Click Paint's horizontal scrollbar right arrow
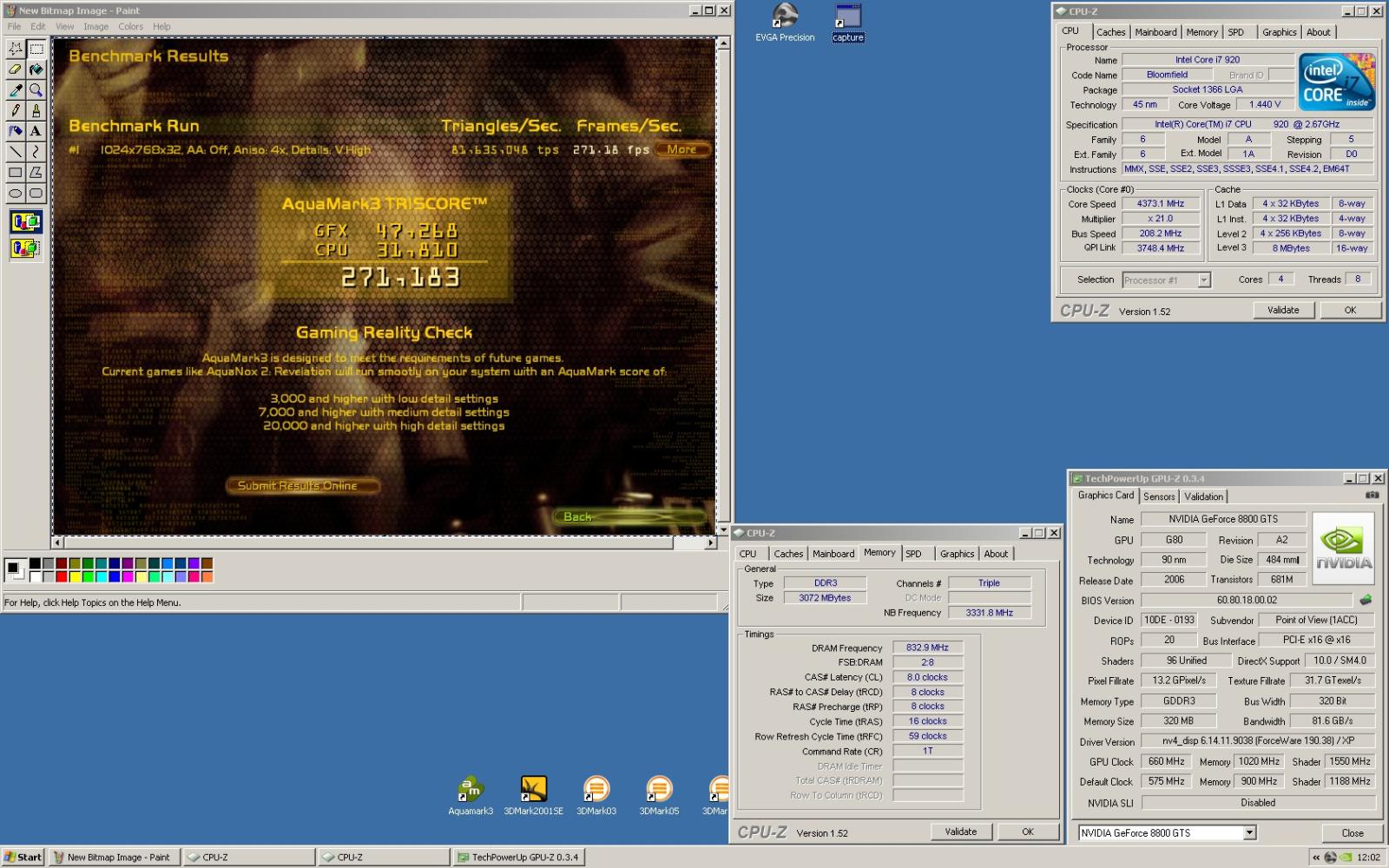This screenshot has height=868, width=1389. pyautogui.click(x=710, y=542)
